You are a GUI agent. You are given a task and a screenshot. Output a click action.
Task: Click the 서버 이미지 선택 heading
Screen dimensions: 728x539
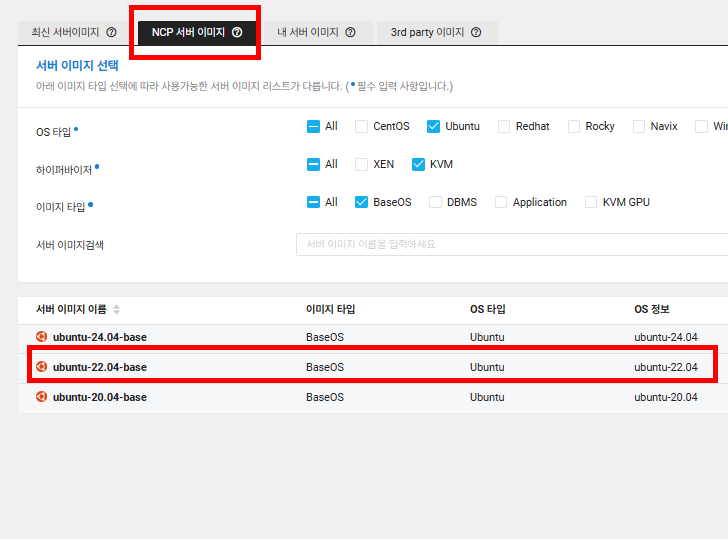click(x=77, y=65)
